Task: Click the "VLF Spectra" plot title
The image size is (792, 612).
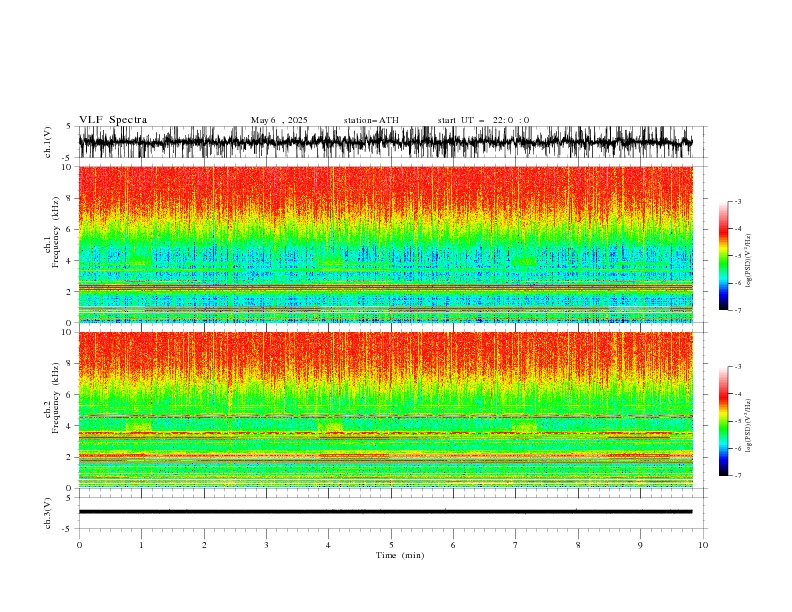Action: tap(113, 120)
